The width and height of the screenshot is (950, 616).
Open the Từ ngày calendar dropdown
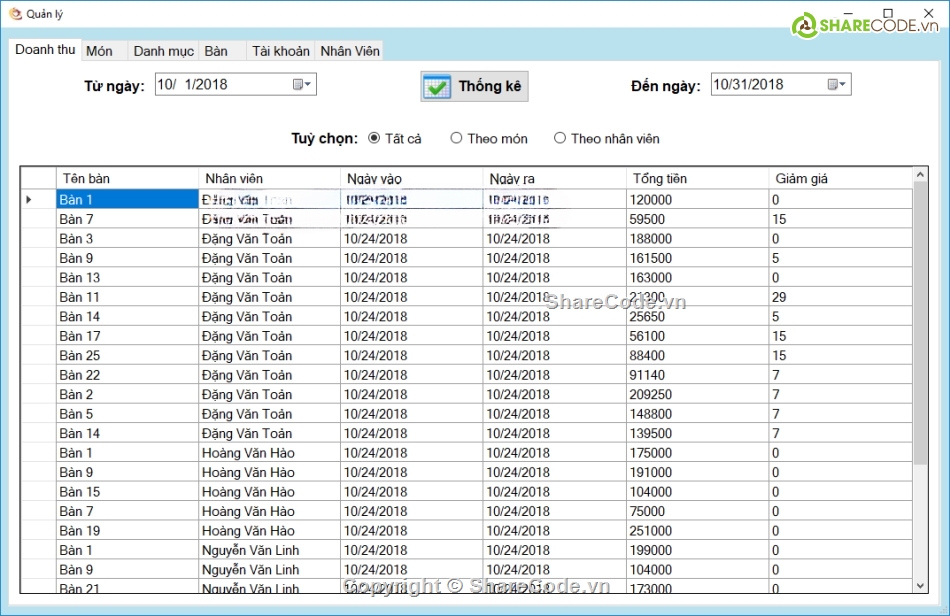point(302,84)
